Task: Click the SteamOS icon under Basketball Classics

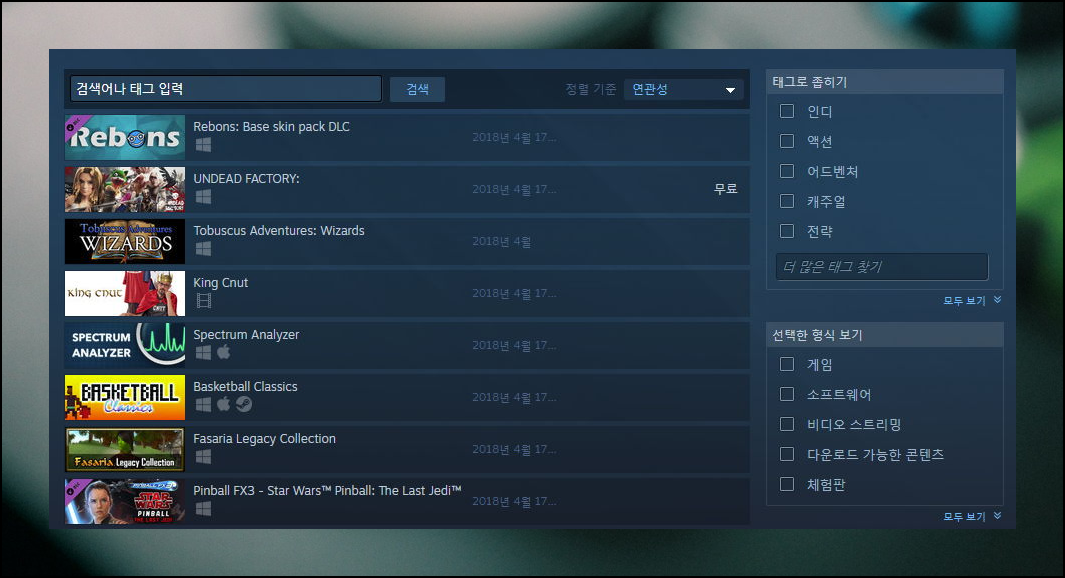Action: tap(244, 405)
